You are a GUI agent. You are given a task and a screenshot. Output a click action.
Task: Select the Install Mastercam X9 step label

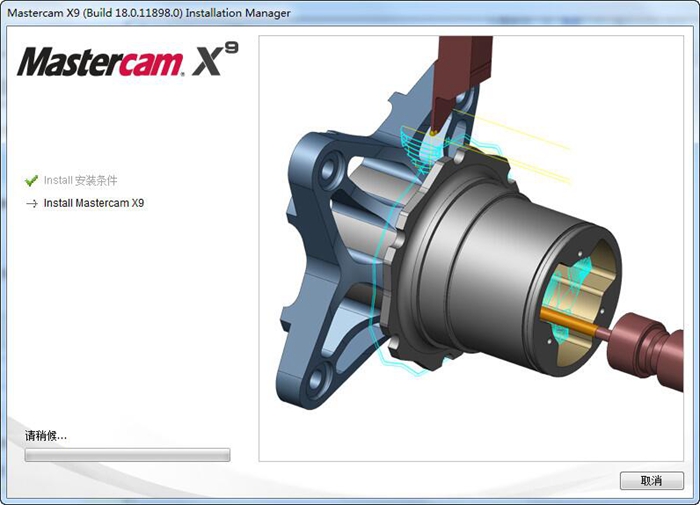point(94,203)
